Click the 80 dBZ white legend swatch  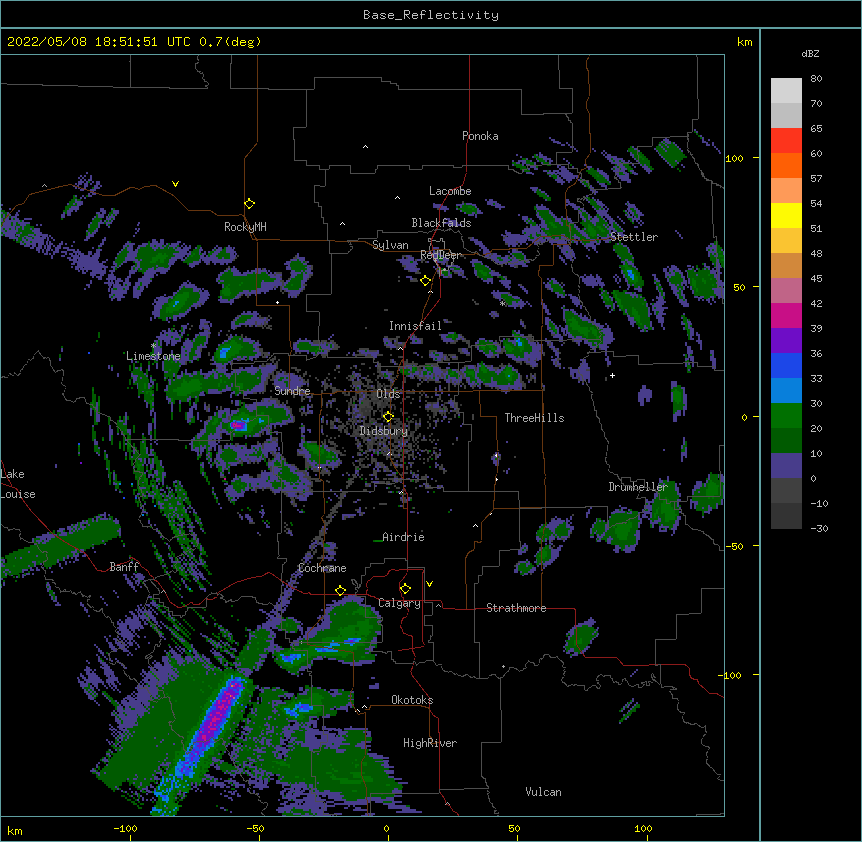pos(786,91)
